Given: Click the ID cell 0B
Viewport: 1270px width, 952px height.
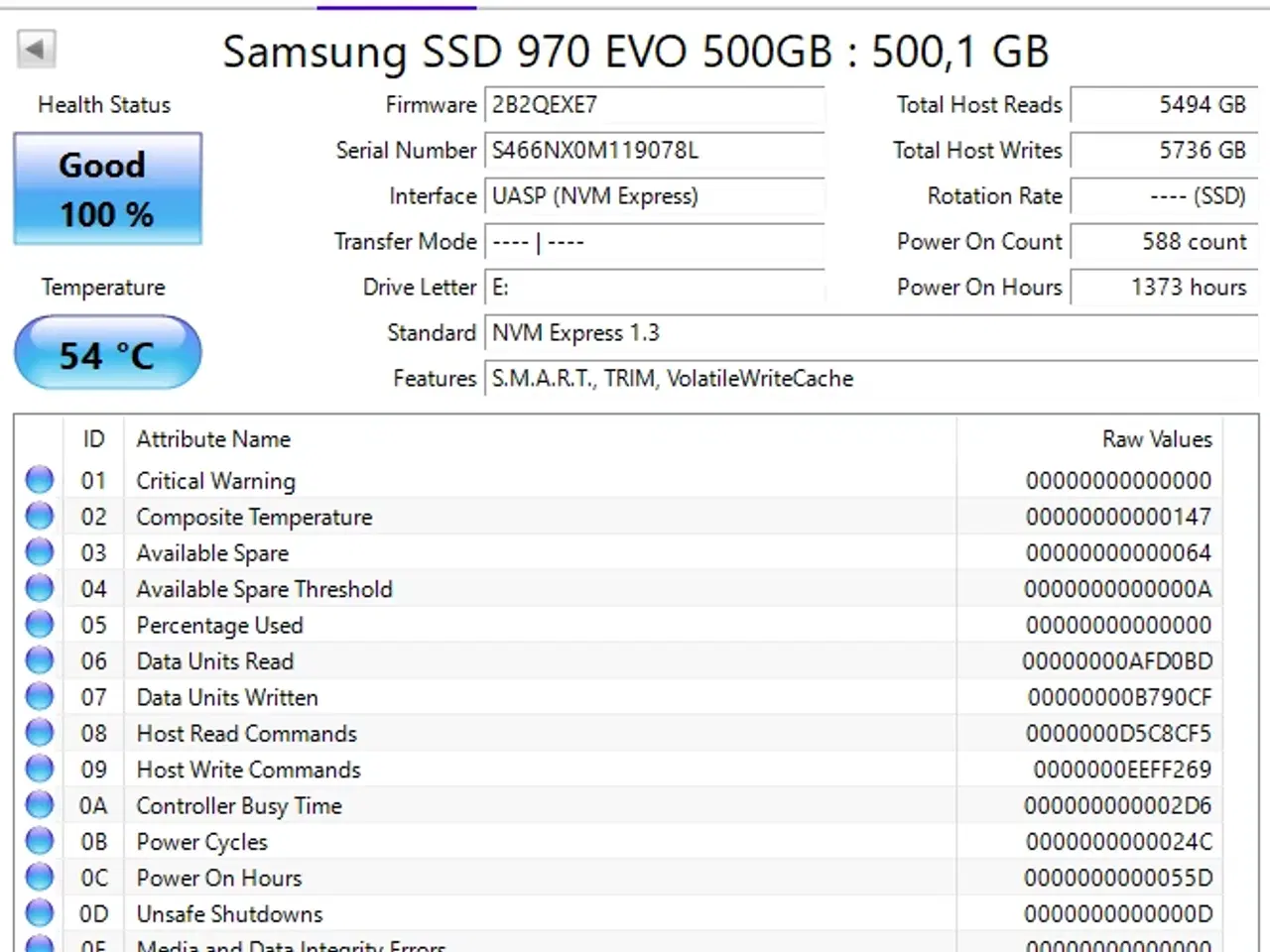Looking at the screenshot, I should pos(93,842).
